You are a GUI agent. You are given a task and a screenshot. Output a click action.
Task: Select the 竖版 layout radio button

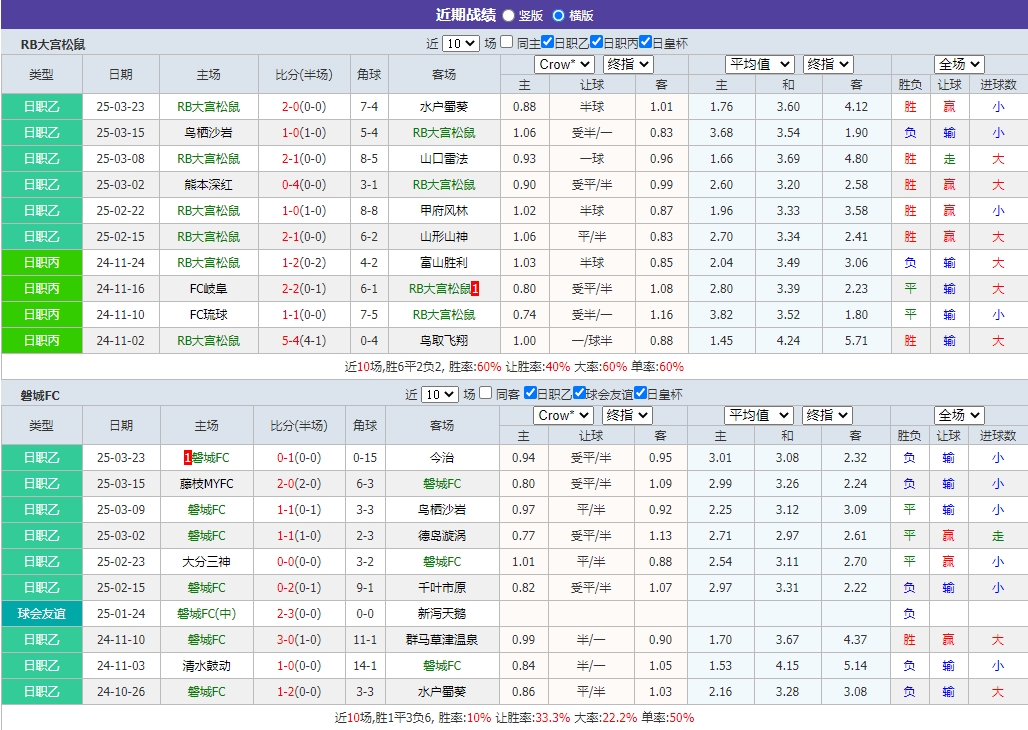[x=507, y=12]
